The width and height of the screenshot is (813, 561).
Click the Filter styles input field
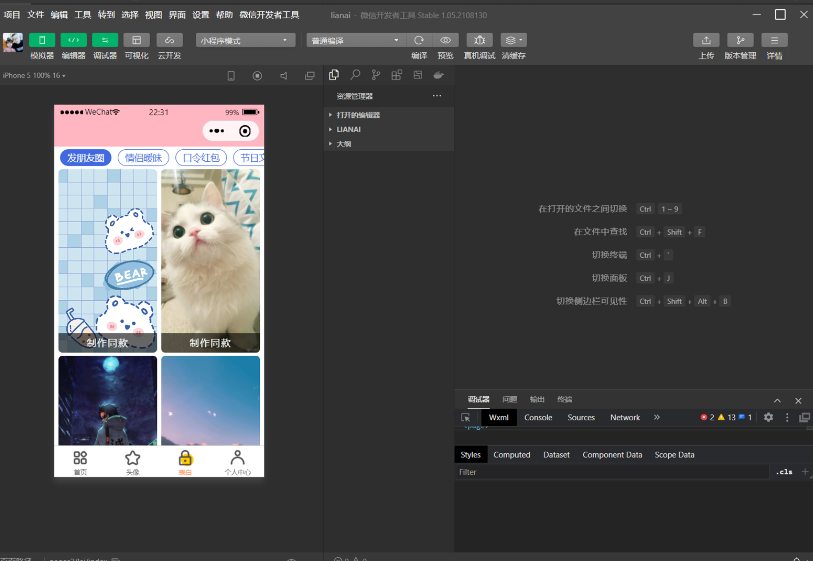point(610,472)
